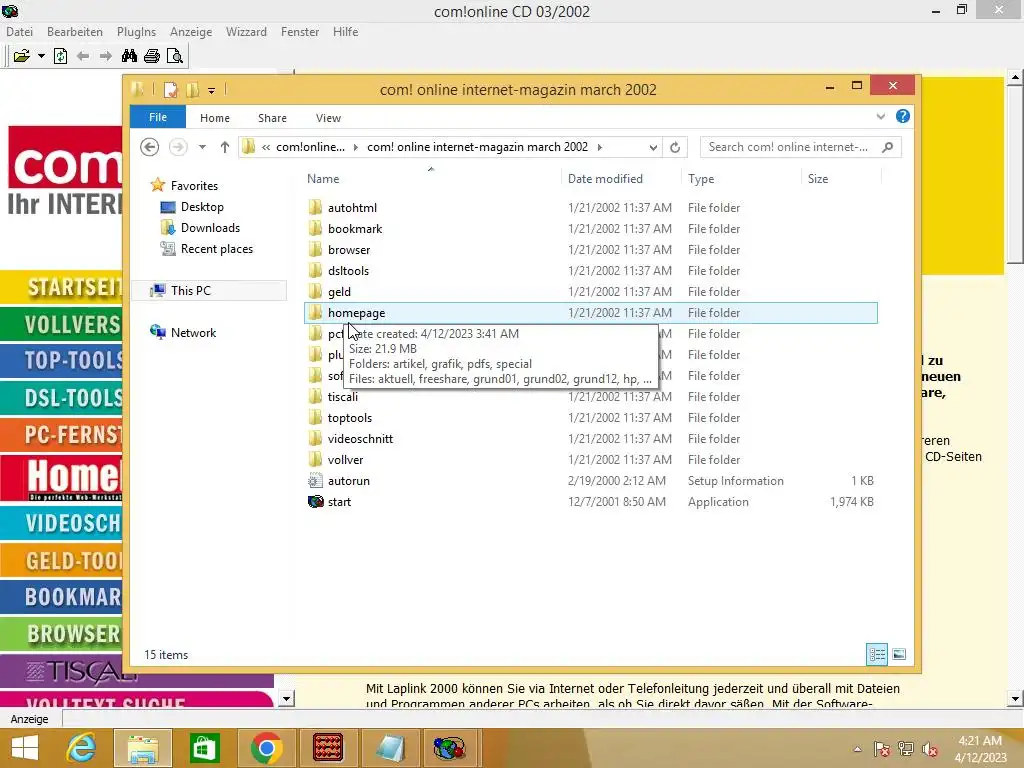Click the search box in Explorer
This screenshot has height=768, width=1024.
click(801, 147)
